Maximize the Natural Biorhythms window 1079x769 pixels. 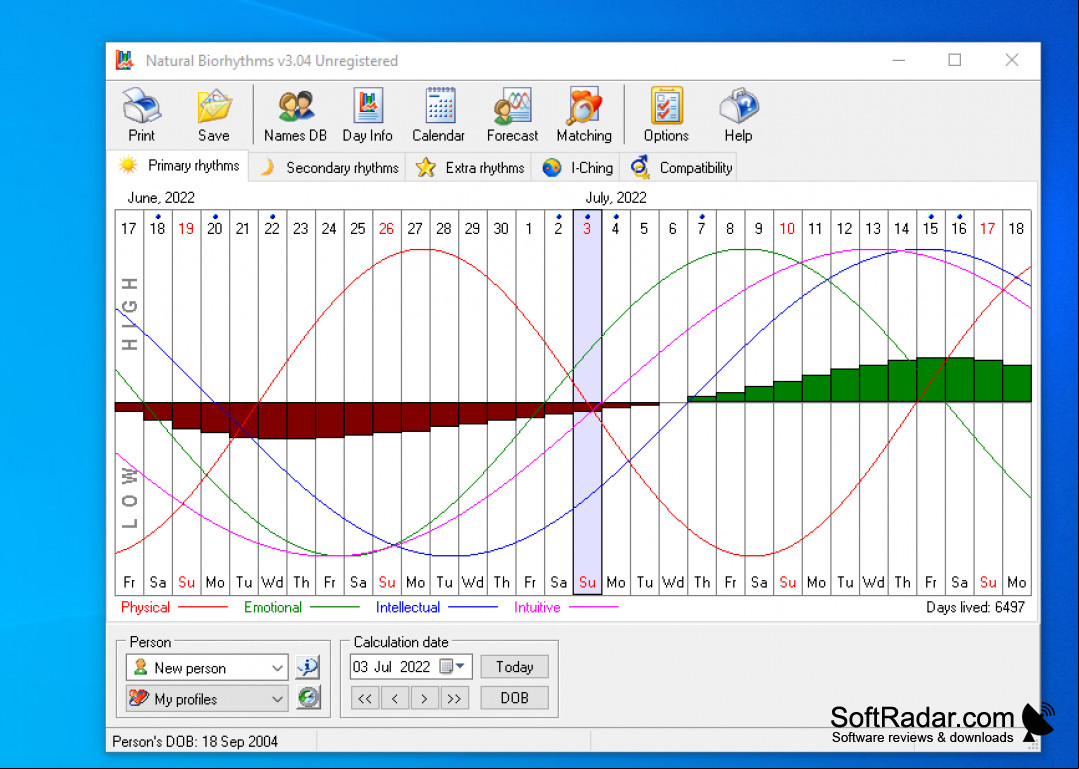click(954, 61)
